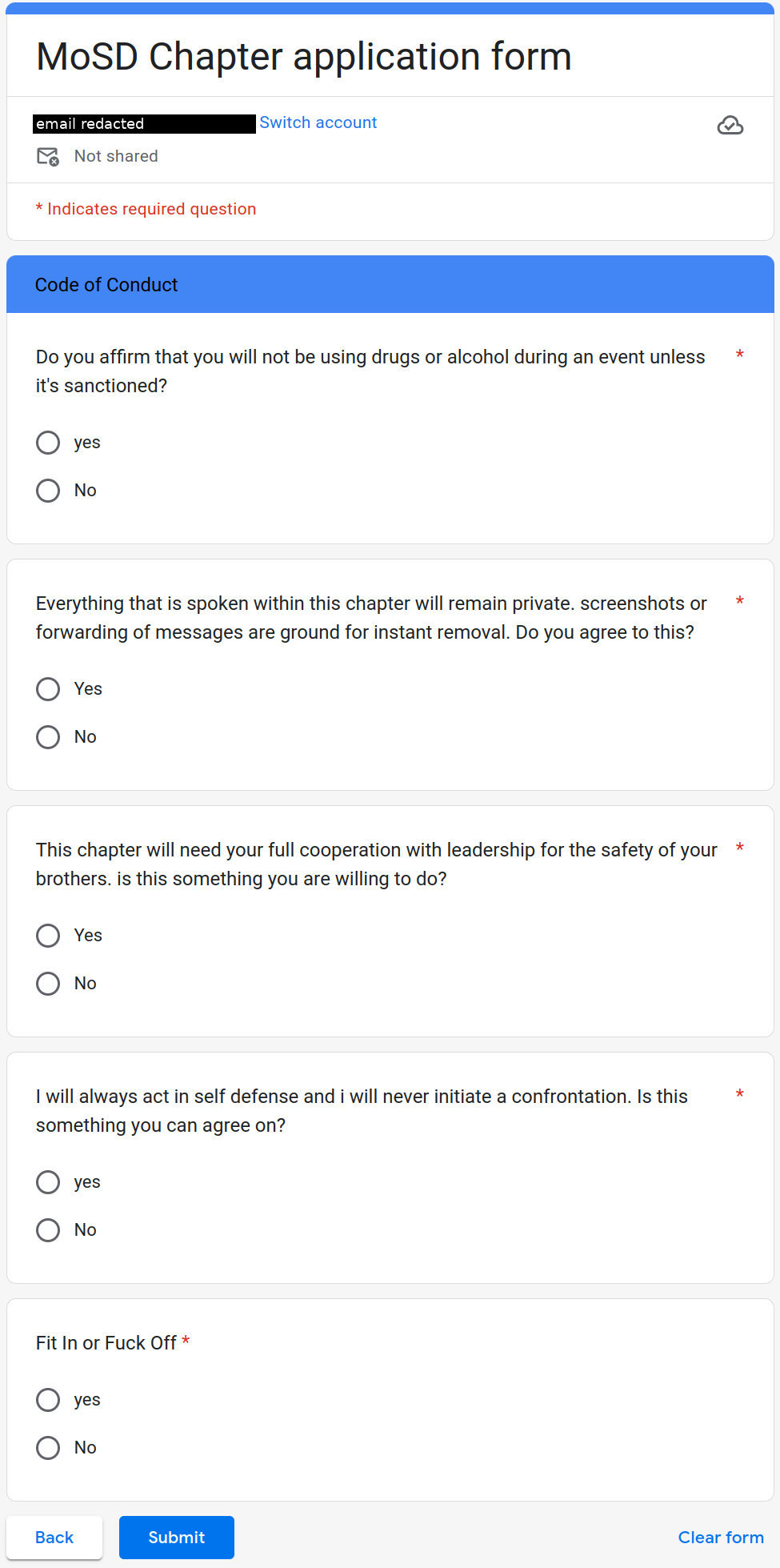Pick yes for self defense agreement

(48, 1182)
